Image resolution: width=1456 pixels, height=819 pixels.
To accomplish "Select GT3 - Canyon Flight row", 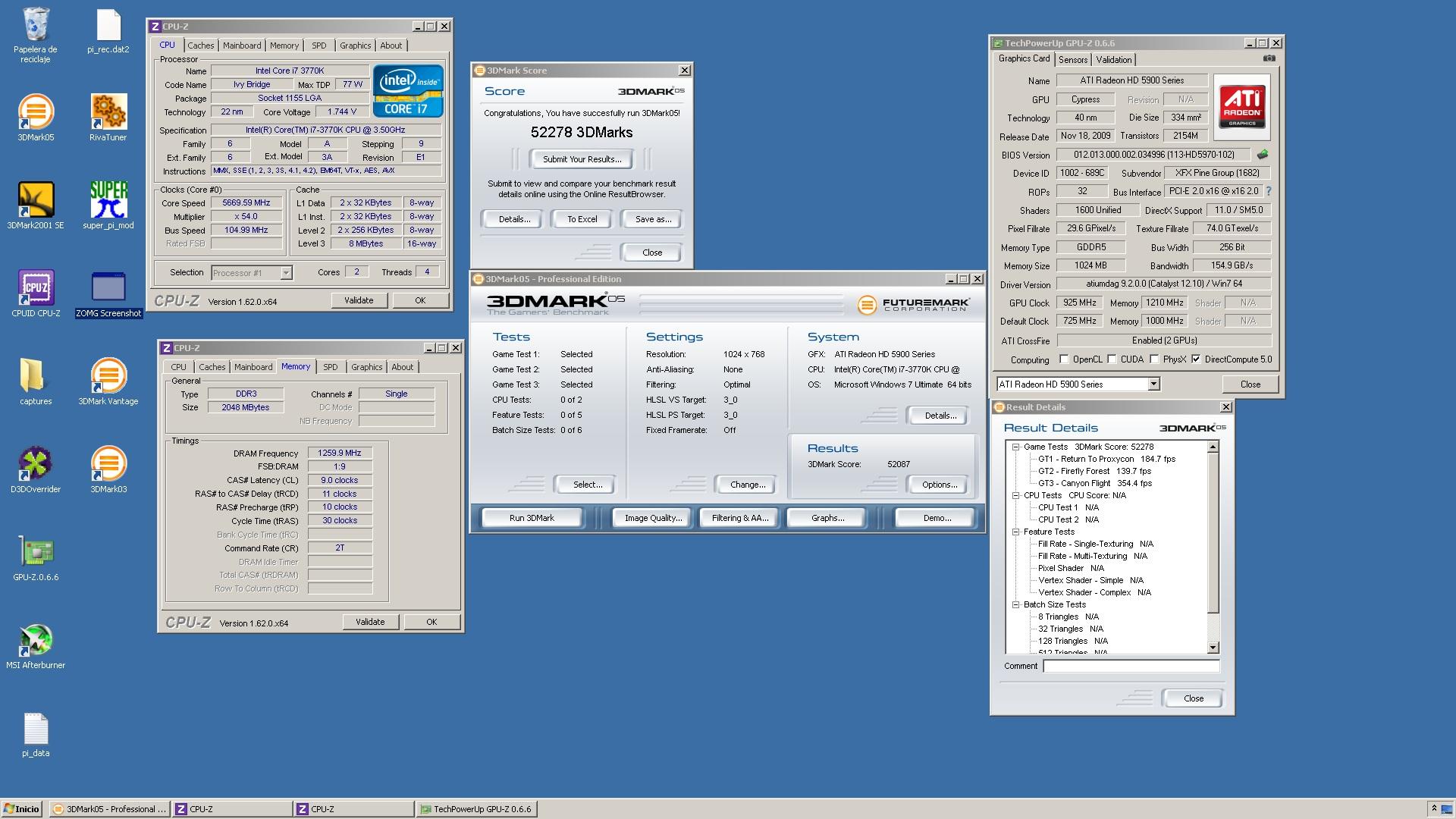I will coord(1094,483).
